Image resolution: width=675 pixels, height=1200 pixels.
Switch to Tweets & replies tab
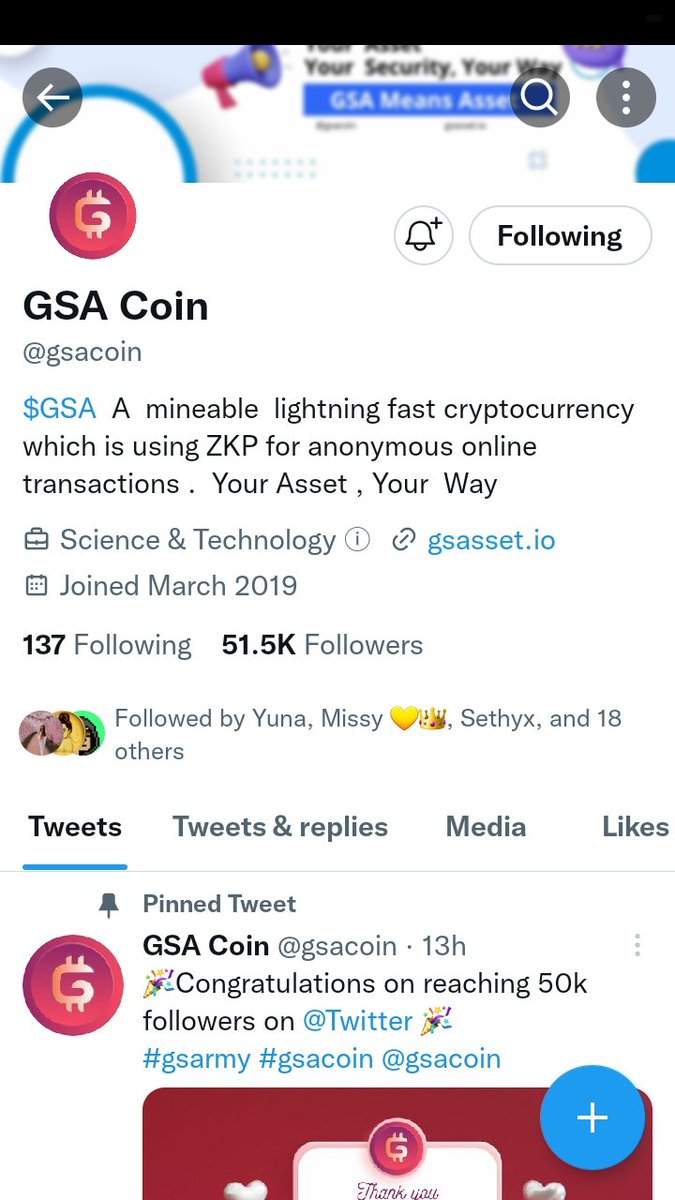pos(280,827)
